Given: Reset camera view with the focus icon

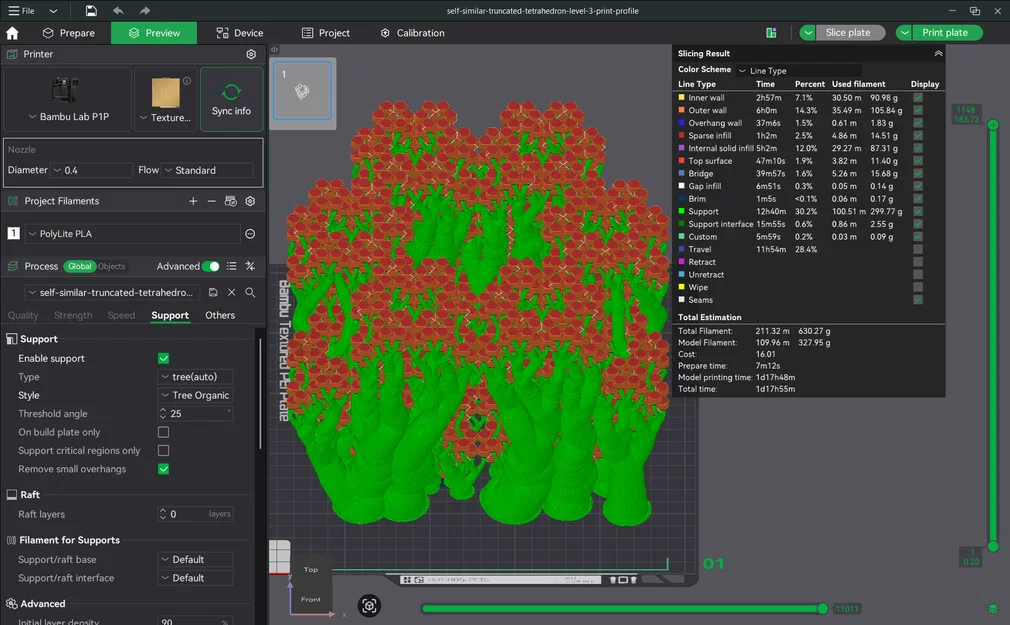Looking at the screenshot, I should click(x=369, y=606).
